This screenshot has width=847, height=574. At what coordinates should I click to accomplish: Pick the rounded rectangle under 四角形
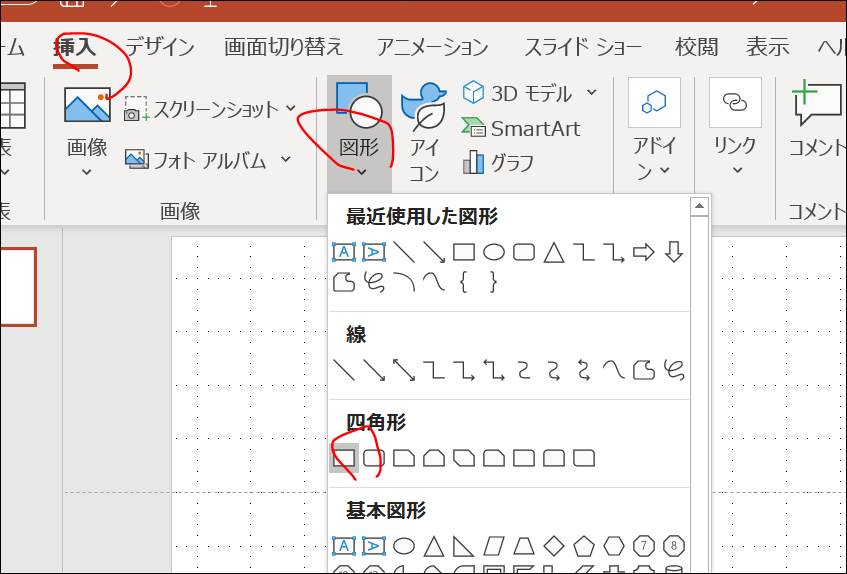[x=374, y=458]
